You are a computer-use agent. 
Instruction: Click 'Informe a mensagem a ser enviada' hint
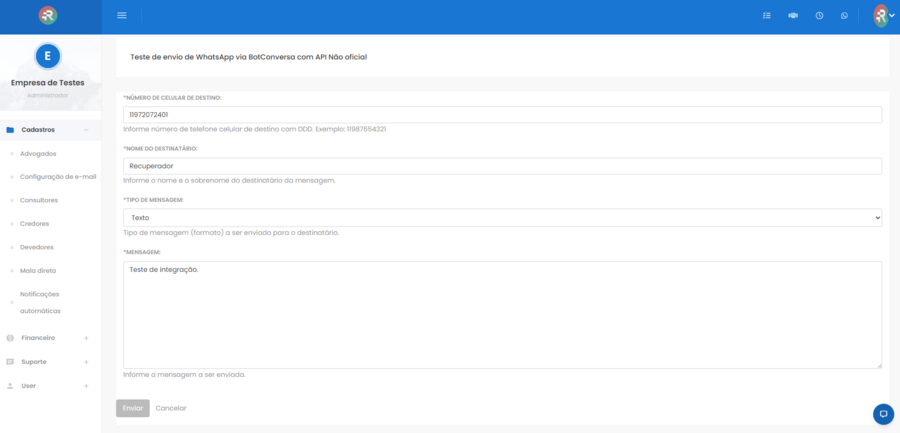click(184, 375)
